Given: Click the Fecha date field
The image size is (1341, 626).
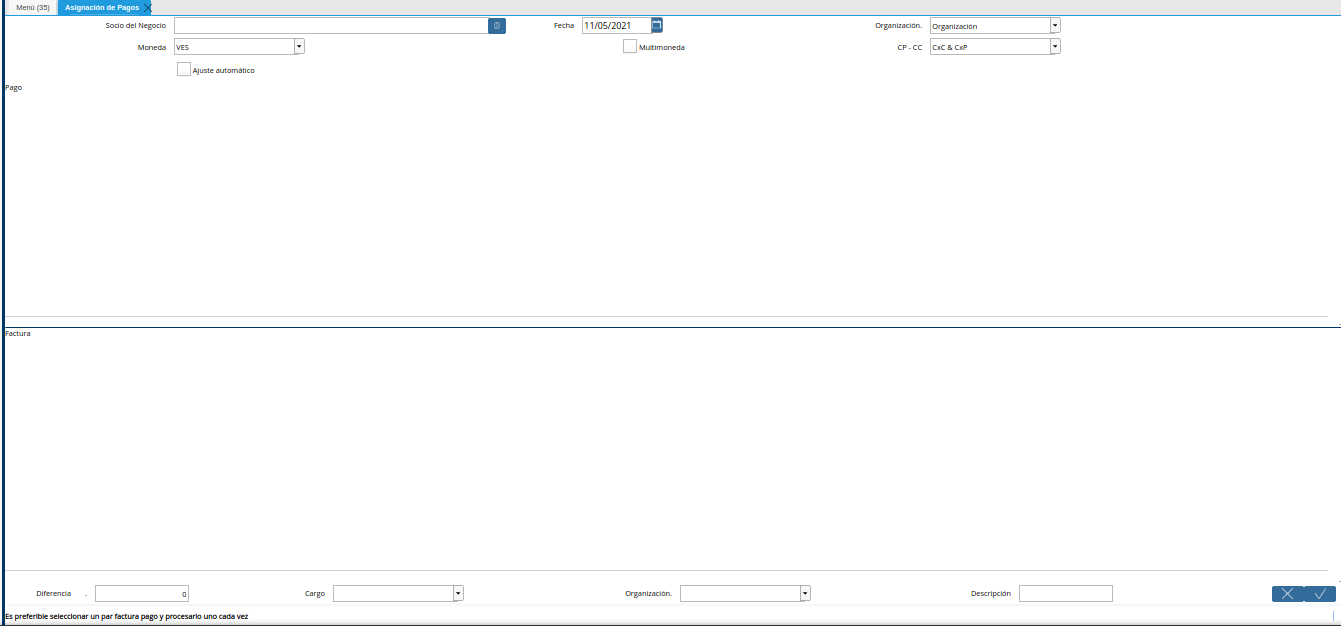Looking at the screenshot, I should point(616,26).
